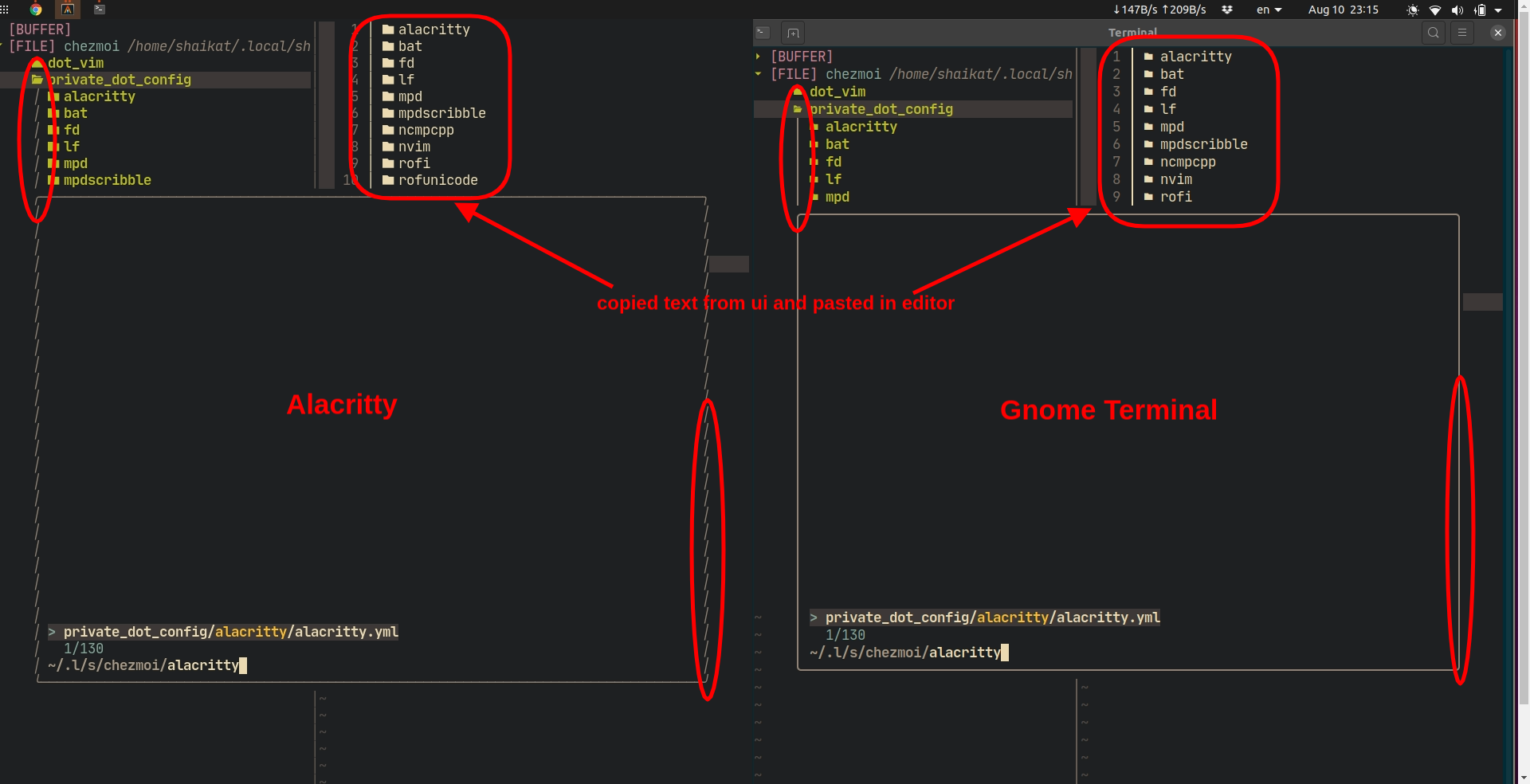
Task: Click the app grid icon at top left
Action: click(x=6, y=10)
